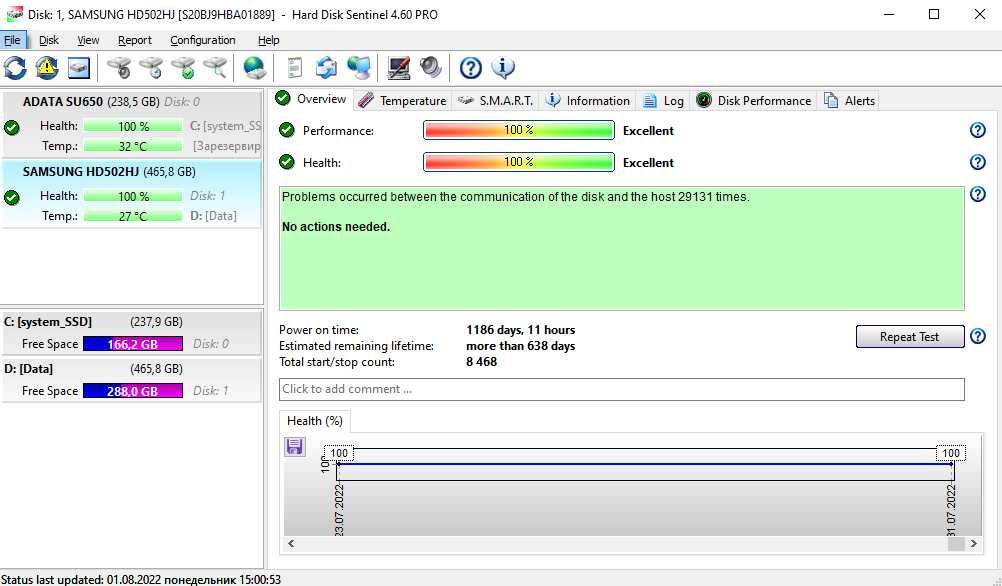Click help icon beside Performance row
Screen dimensions: 1002x586
click(x=978, y=130)
